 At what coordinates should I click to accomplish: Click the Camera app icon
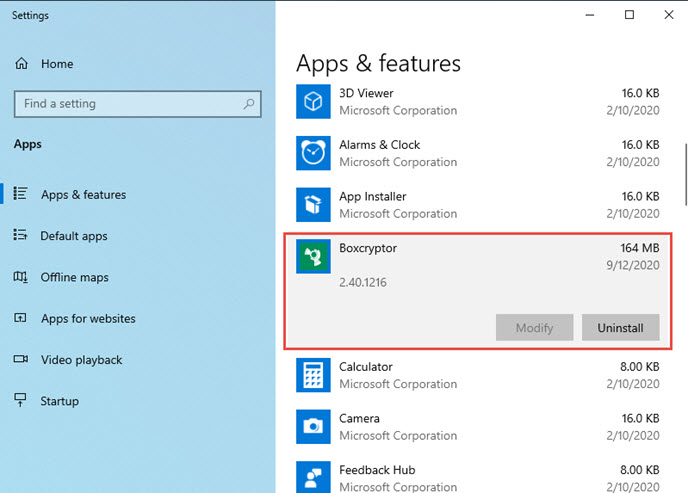coord(313,427)
